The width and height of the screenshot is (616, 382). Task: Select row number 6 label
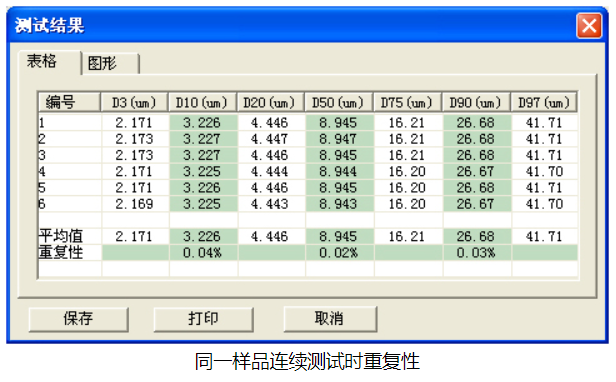[x=42, y=204]
